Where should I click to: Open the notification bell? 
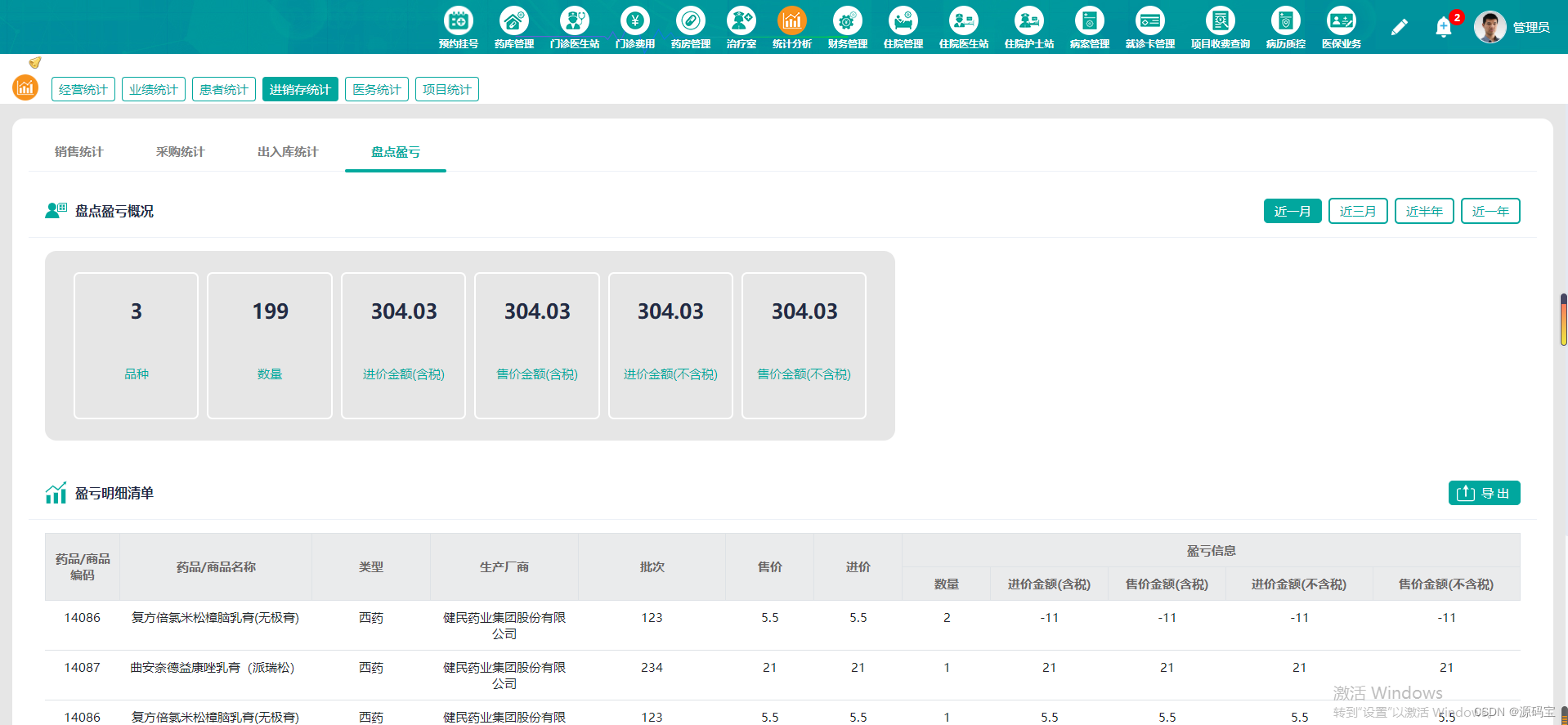tap(1444, 27)
